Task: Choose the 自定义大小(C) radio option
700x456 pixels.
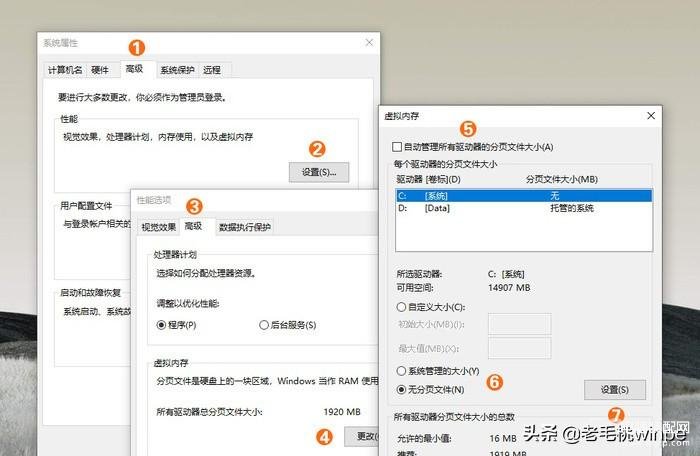Action: [x=402, y=307]
